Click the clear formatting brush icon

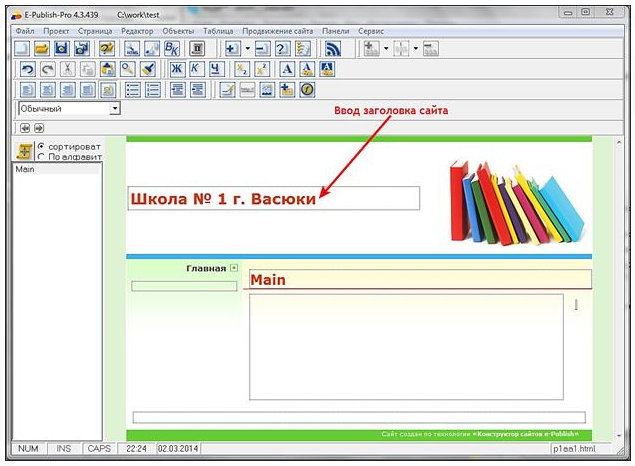pyautogui.click(x=148, y=69)
